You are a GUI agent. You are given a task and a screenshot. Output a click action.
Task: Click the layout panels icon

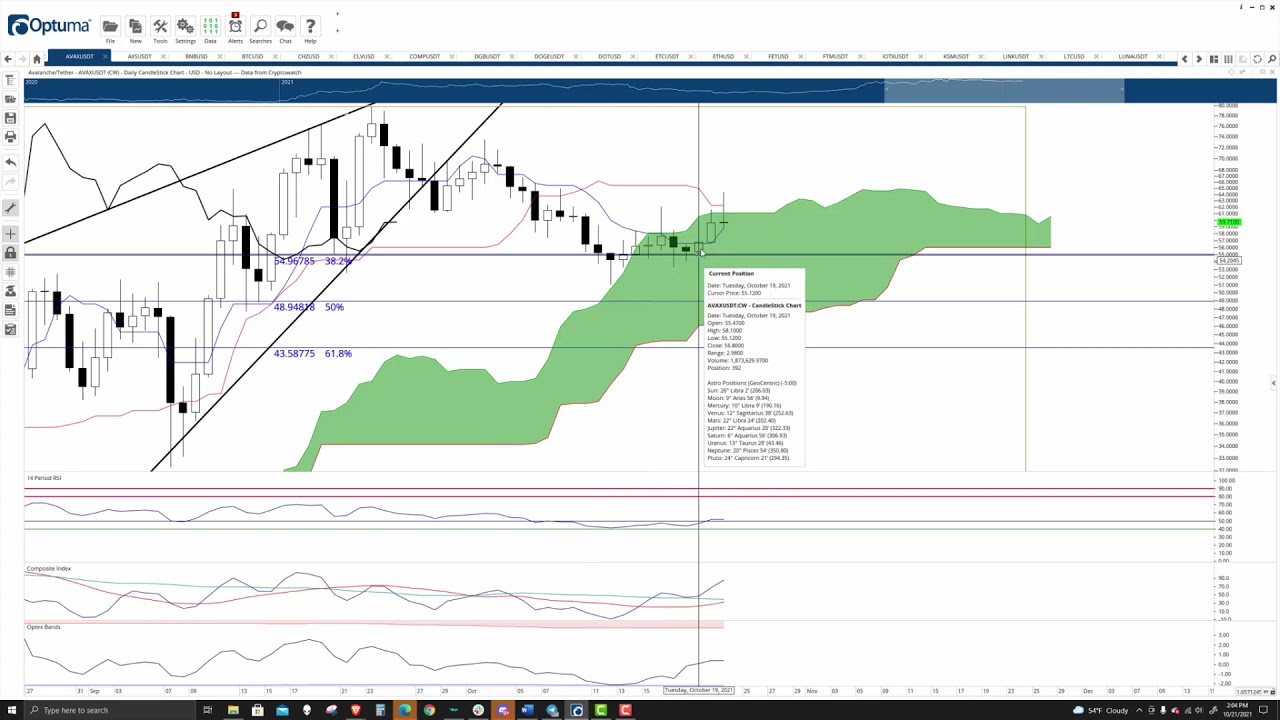point(1214,59)
